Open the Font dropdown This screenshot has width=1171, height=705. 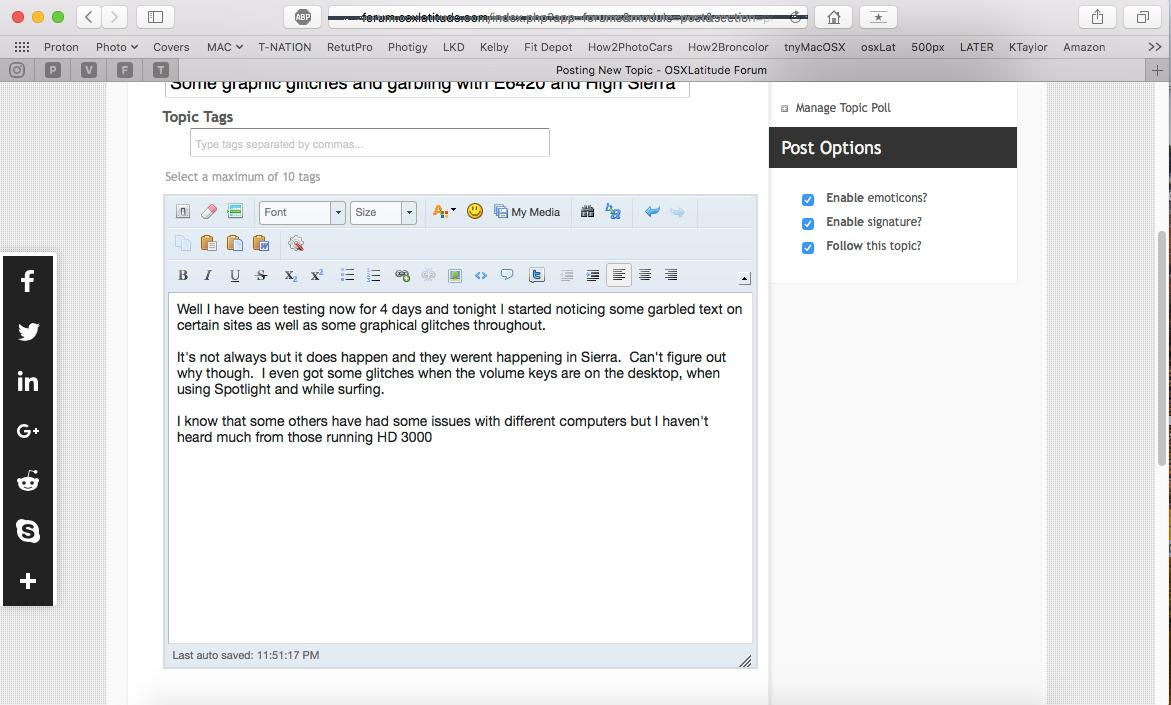tap(302, 212)
